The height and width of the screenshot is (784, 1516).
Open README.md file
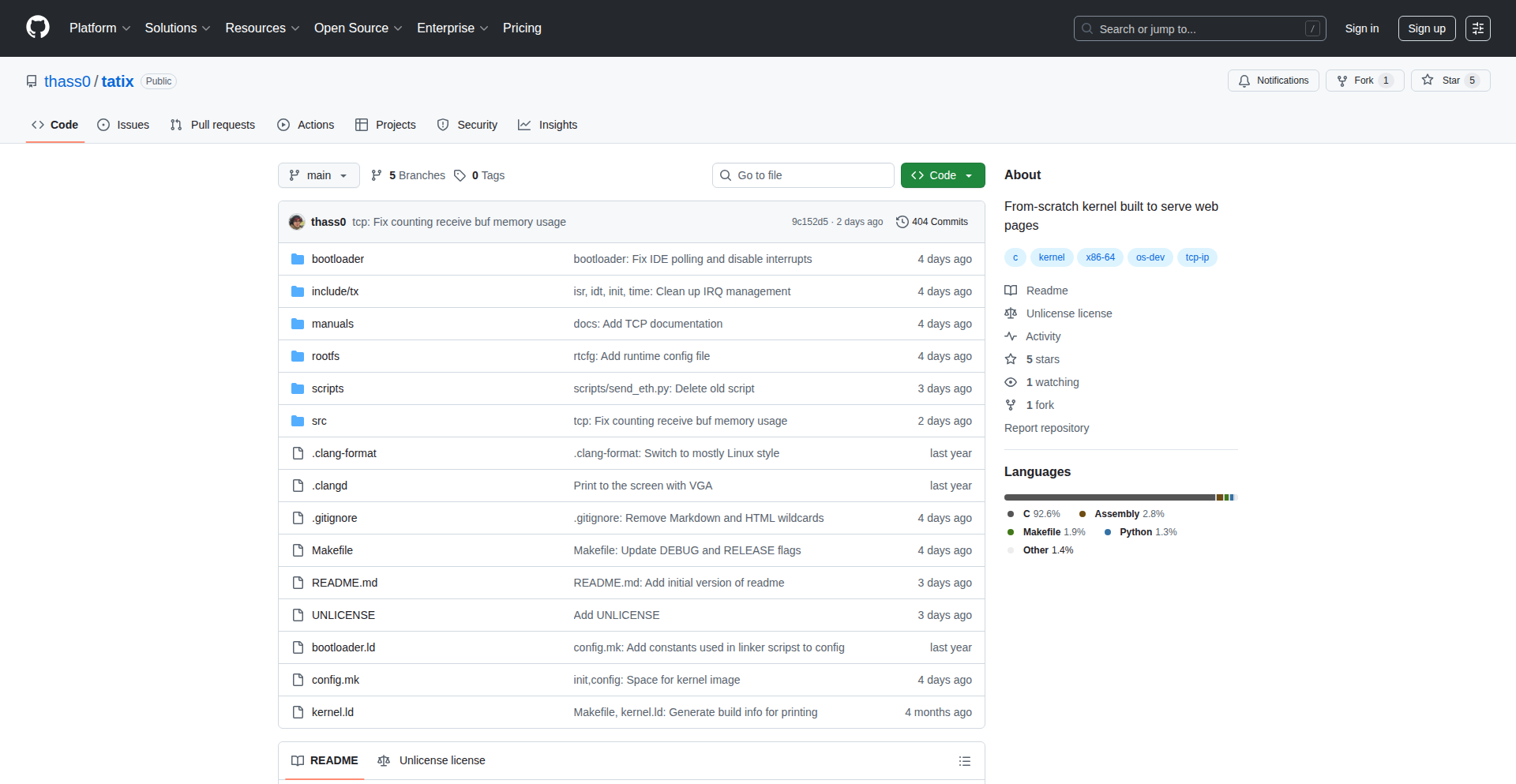click(x=344, y=583)
